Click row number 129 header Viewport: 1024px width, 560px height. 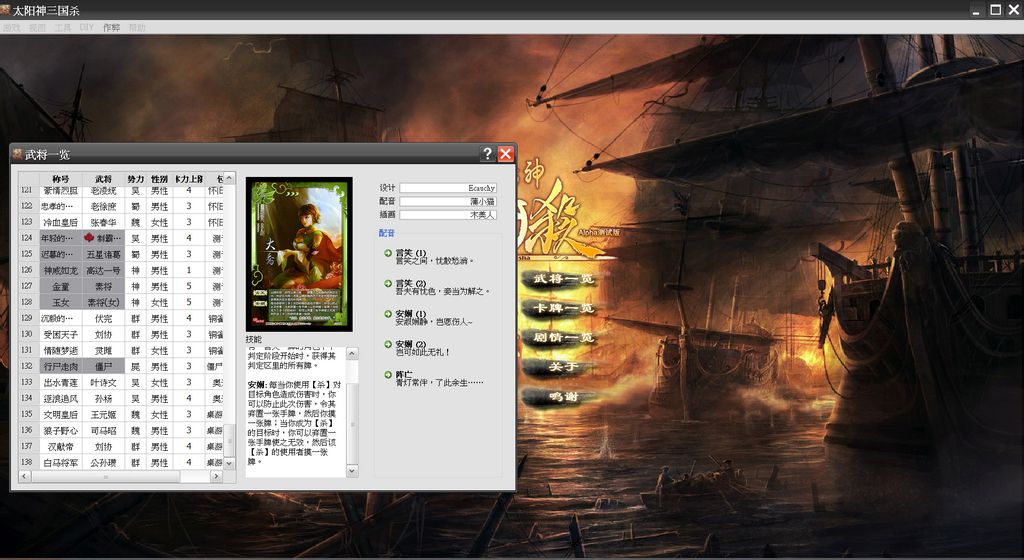point(28,319)
